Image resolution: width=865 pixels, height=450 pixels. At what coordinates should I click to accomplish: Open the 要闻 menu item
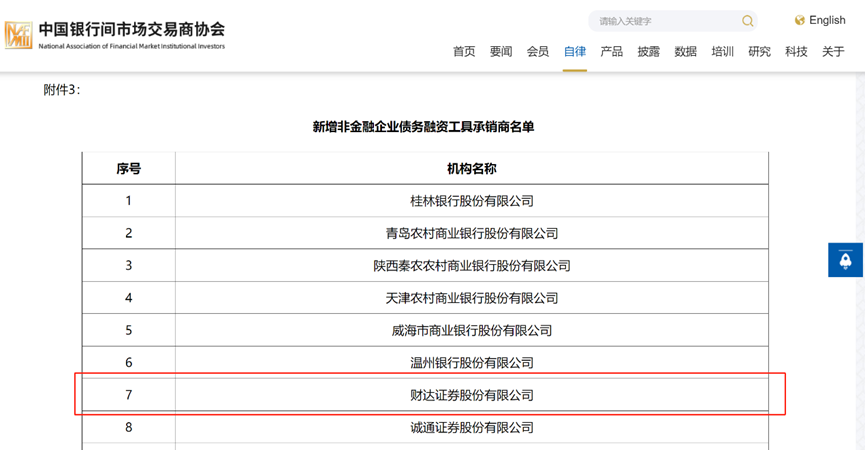pos(501,51)
